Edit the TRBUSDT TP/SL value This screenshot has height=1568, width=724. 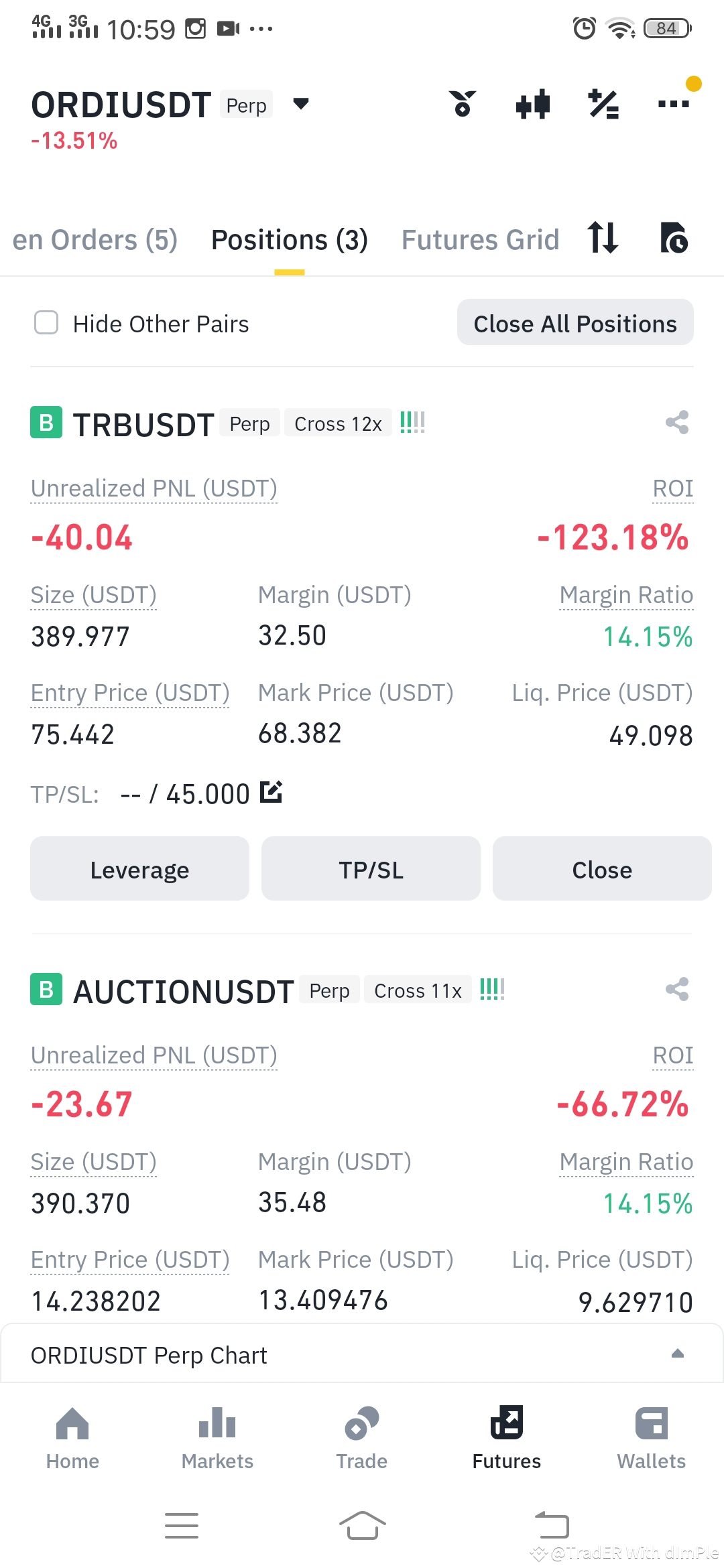pos(271,792)
